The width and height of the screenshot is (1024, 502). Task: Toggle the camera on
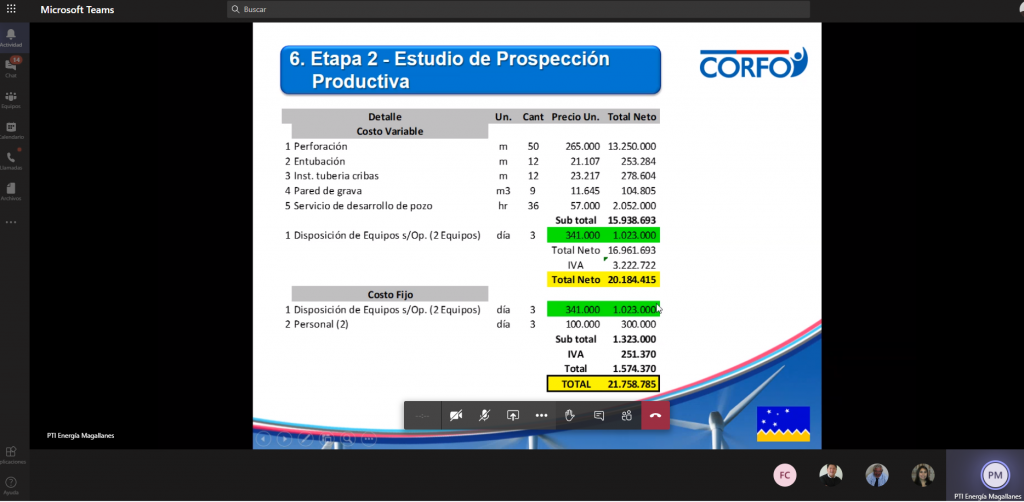coord(456,415)
